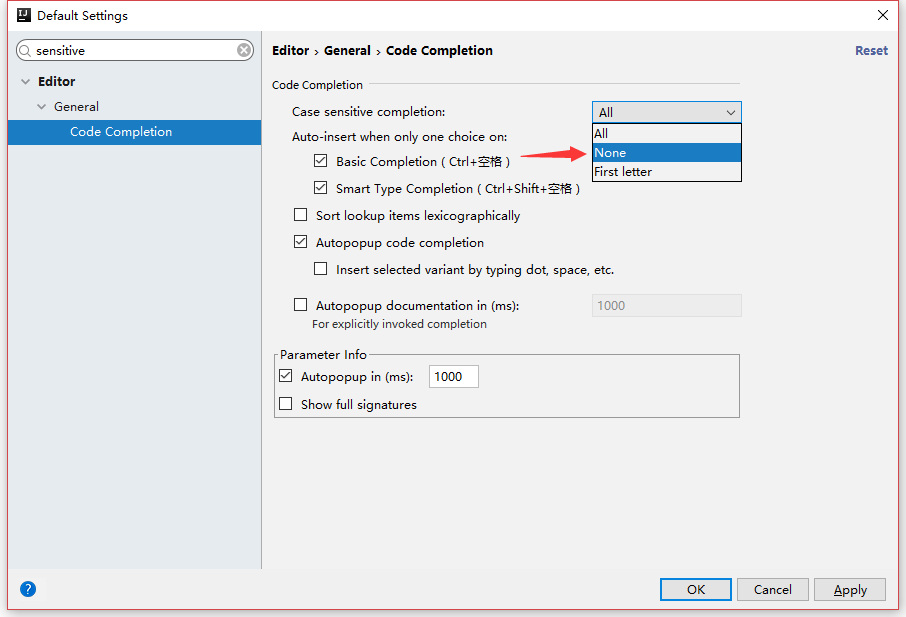Click the OK button
The height and width of the screenshot is (617, 906).
coord(696,589)
